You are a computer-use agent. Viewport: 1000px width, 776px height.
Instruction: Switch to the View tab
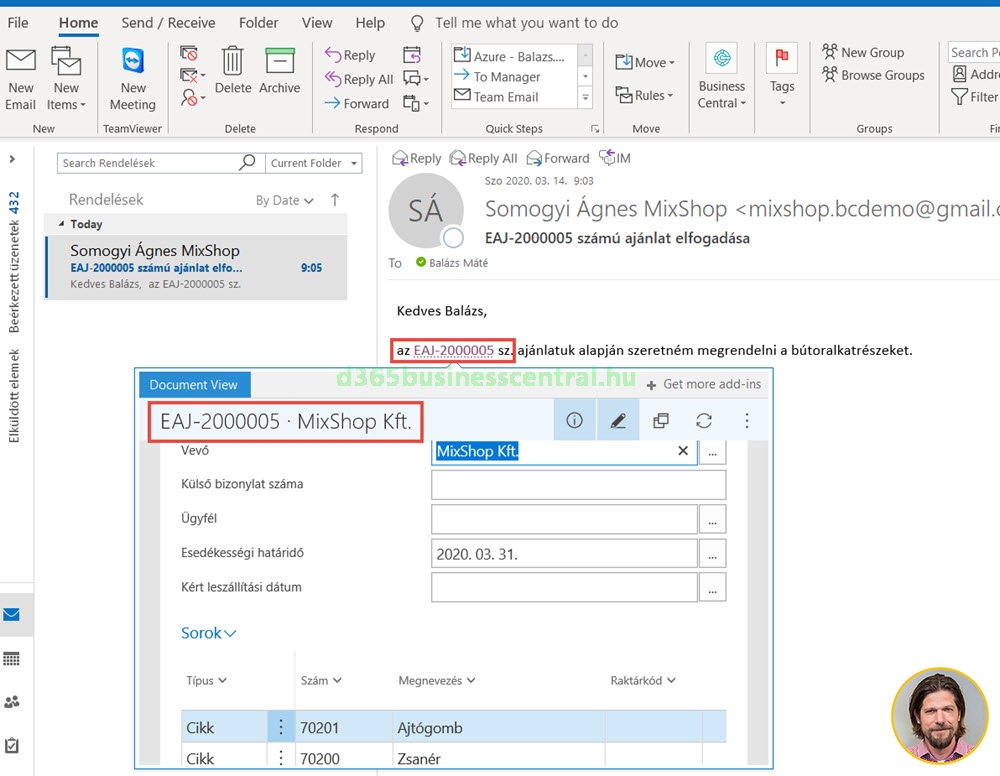[x=317, y=23]
